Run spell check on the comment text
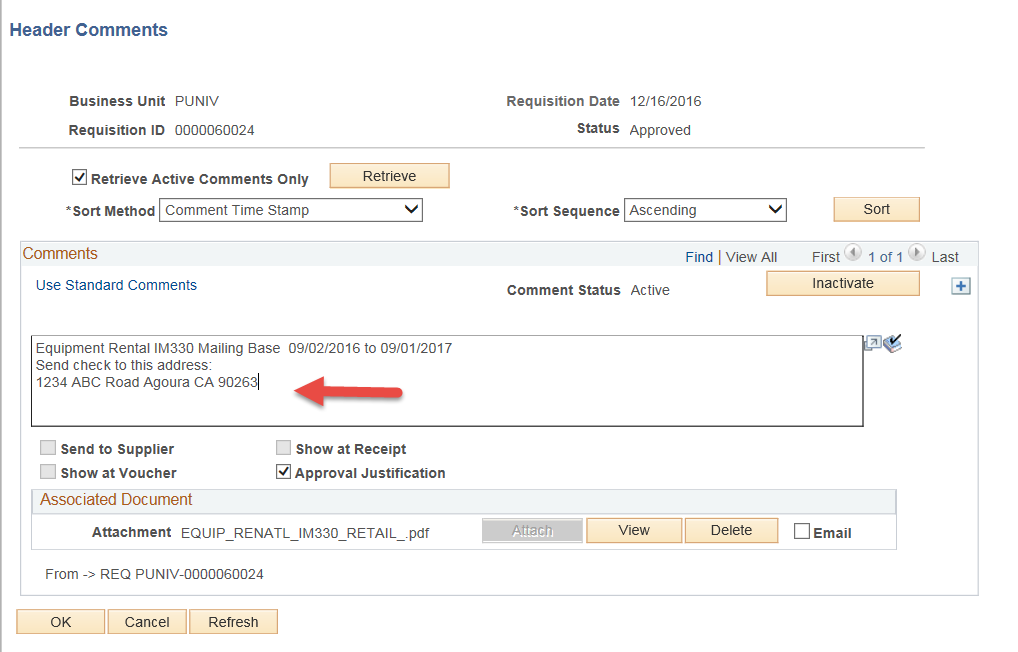 [893, 344]
